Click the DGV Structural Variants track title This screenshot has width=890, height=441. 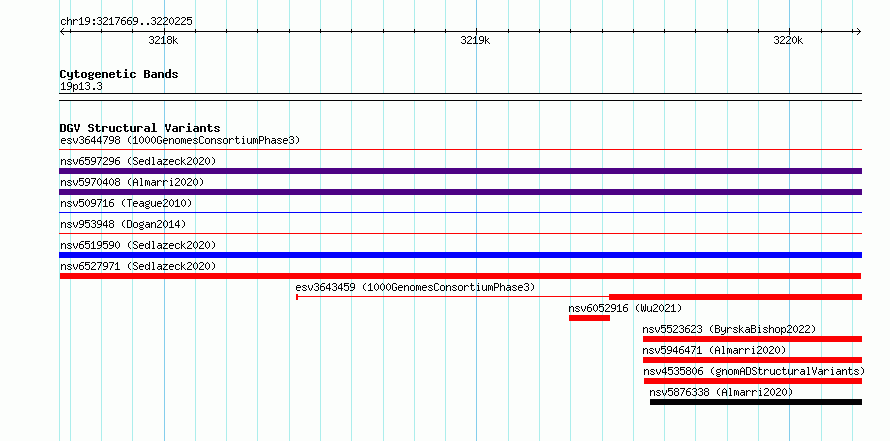[140, 128]
